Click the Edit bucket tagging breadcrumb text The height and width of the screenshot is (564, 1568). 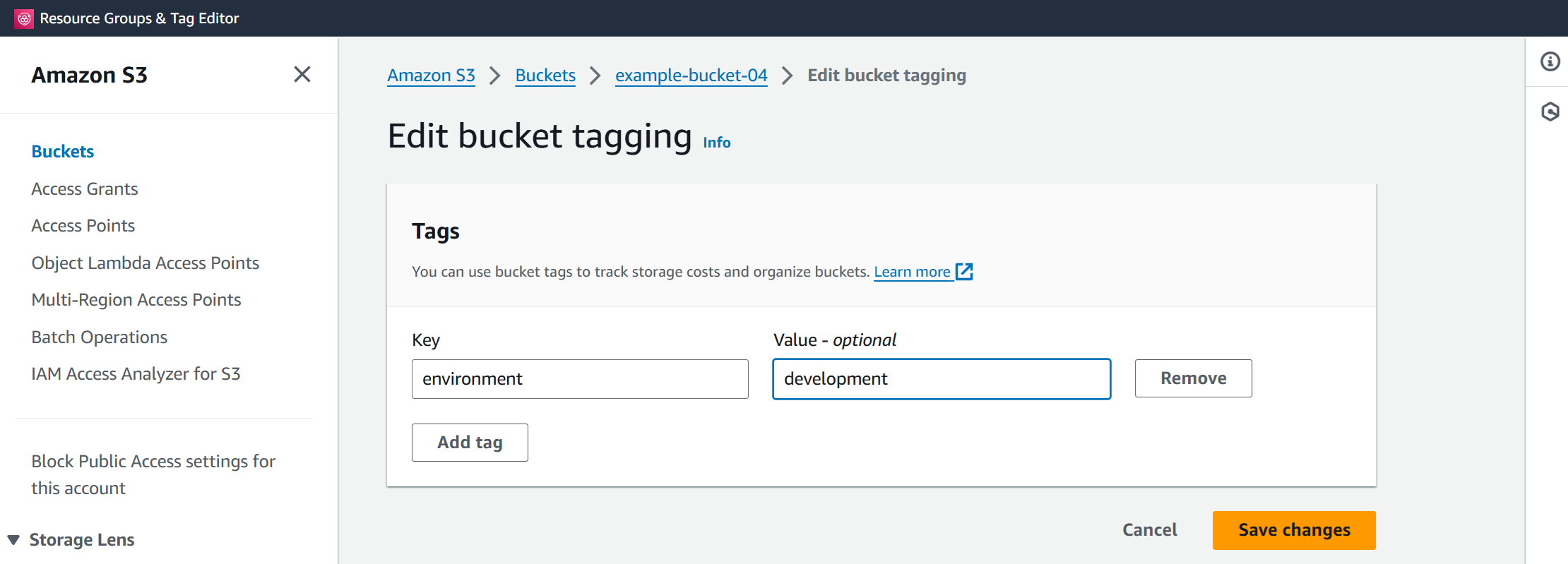coord(886,76)
